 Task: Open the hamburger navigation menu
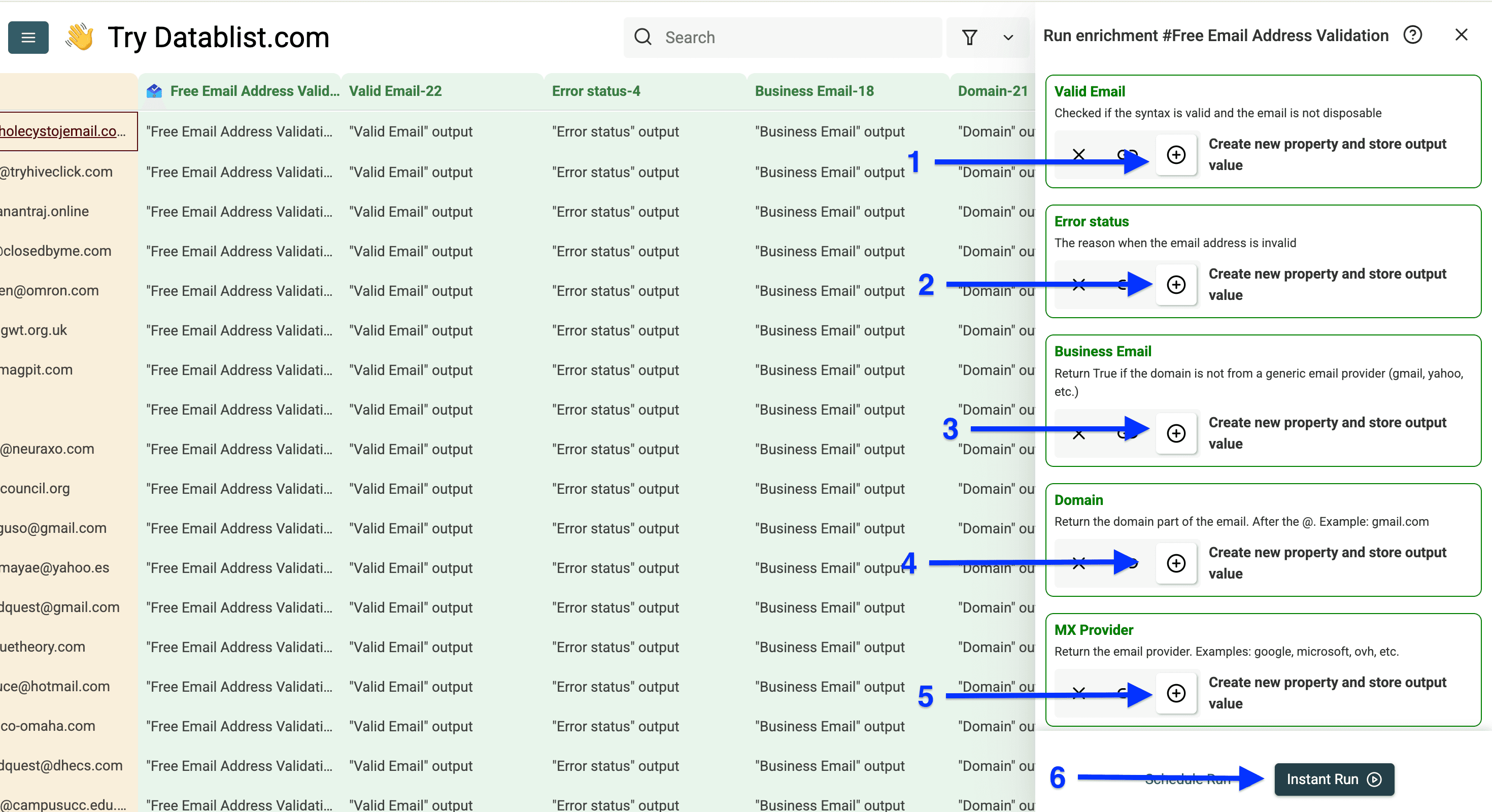coord(28,37)
